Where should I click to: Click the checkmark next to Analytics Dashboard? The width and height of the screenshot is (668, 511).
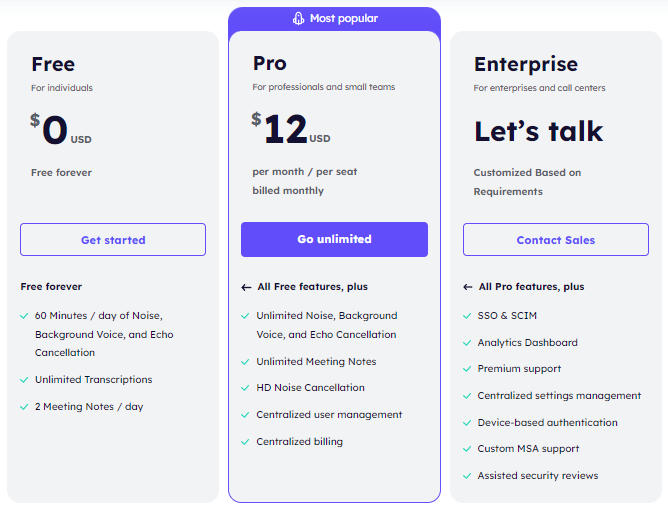[467, 343]
